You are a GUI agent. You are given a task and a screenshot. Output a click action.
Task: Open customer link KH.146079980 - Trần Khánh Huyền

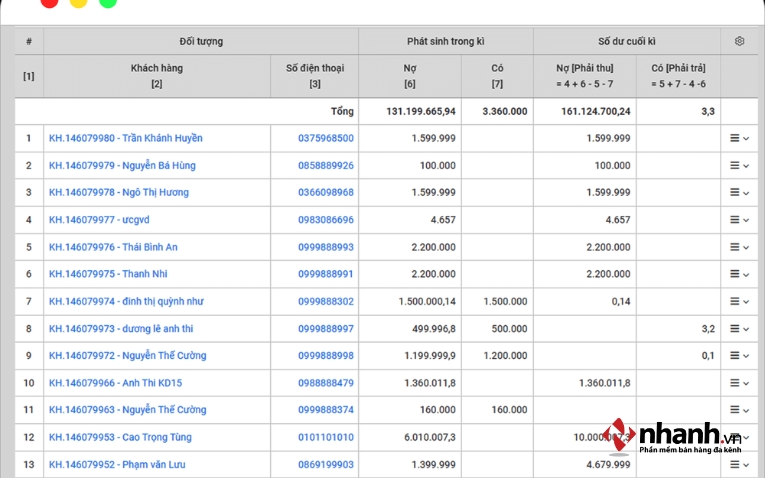(x=125, y=138)
